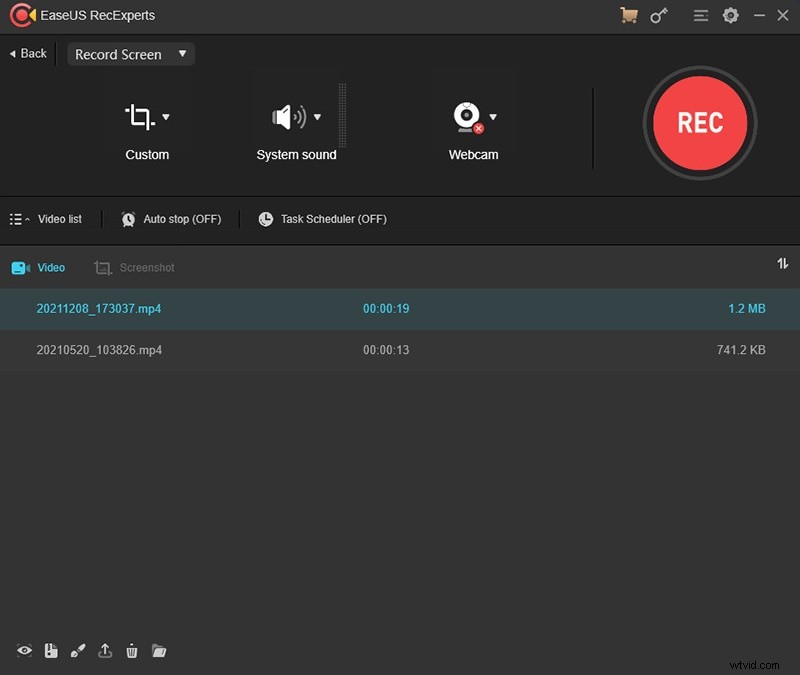Open the shopping cart to upgrade
The image size is (800, 675).
[x=628, y=15]
